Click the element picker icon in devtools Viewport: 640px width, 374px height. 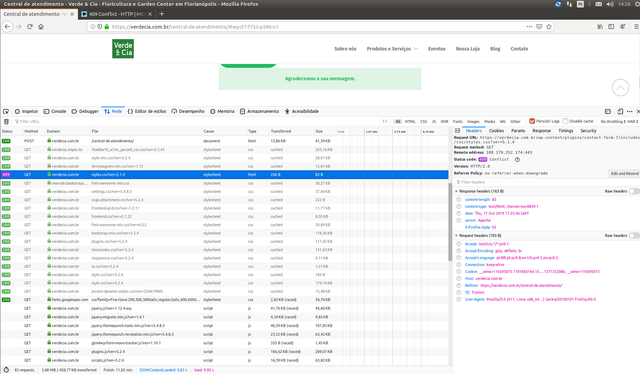[x=6, y=111]
